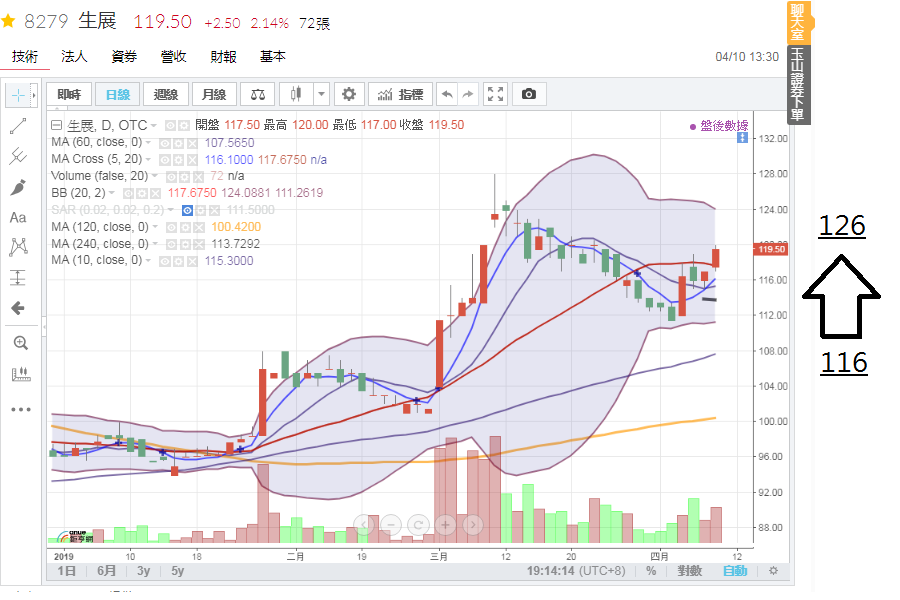Select the trend line drawing tool
This screenshot has width=900, height=600.
tap(18, 126)
